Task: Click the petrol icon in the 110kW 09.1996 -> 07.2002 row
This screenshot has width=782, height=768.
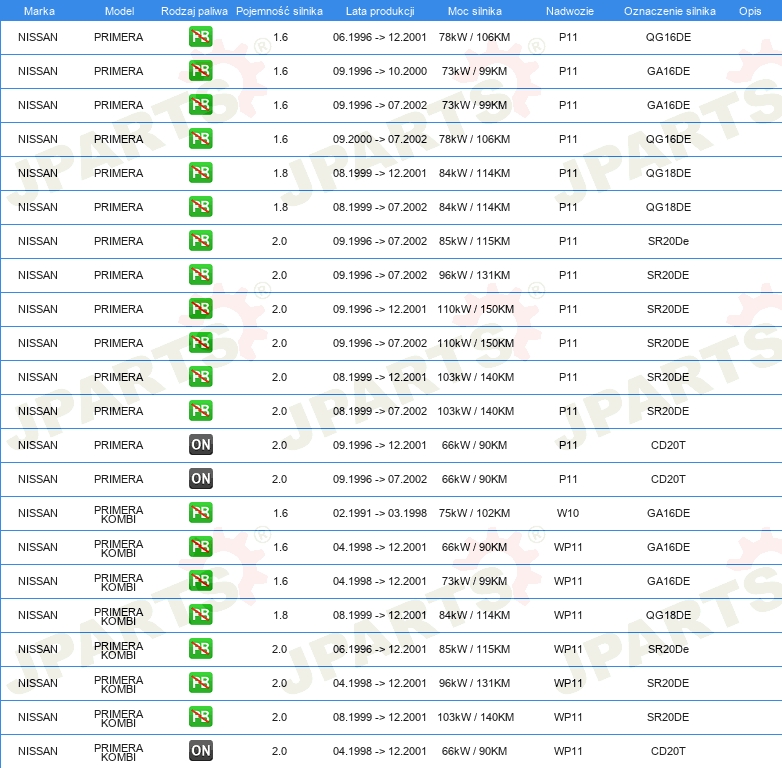Action: click(200, 343)
